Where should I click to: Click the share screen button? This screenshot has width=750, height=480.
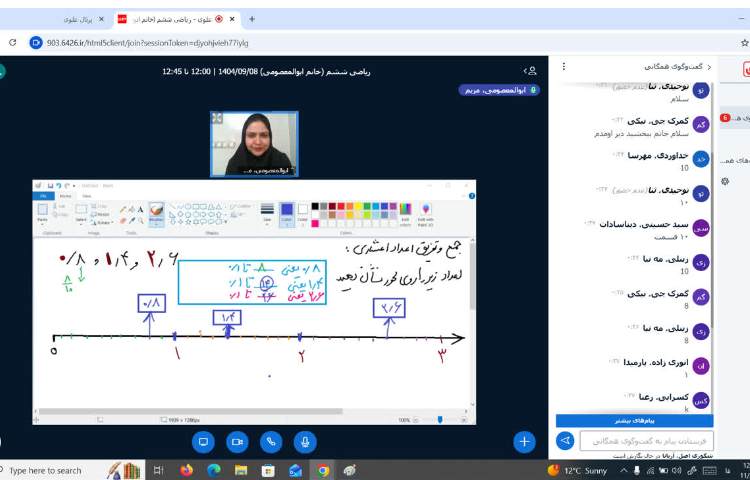click(203, 442)
